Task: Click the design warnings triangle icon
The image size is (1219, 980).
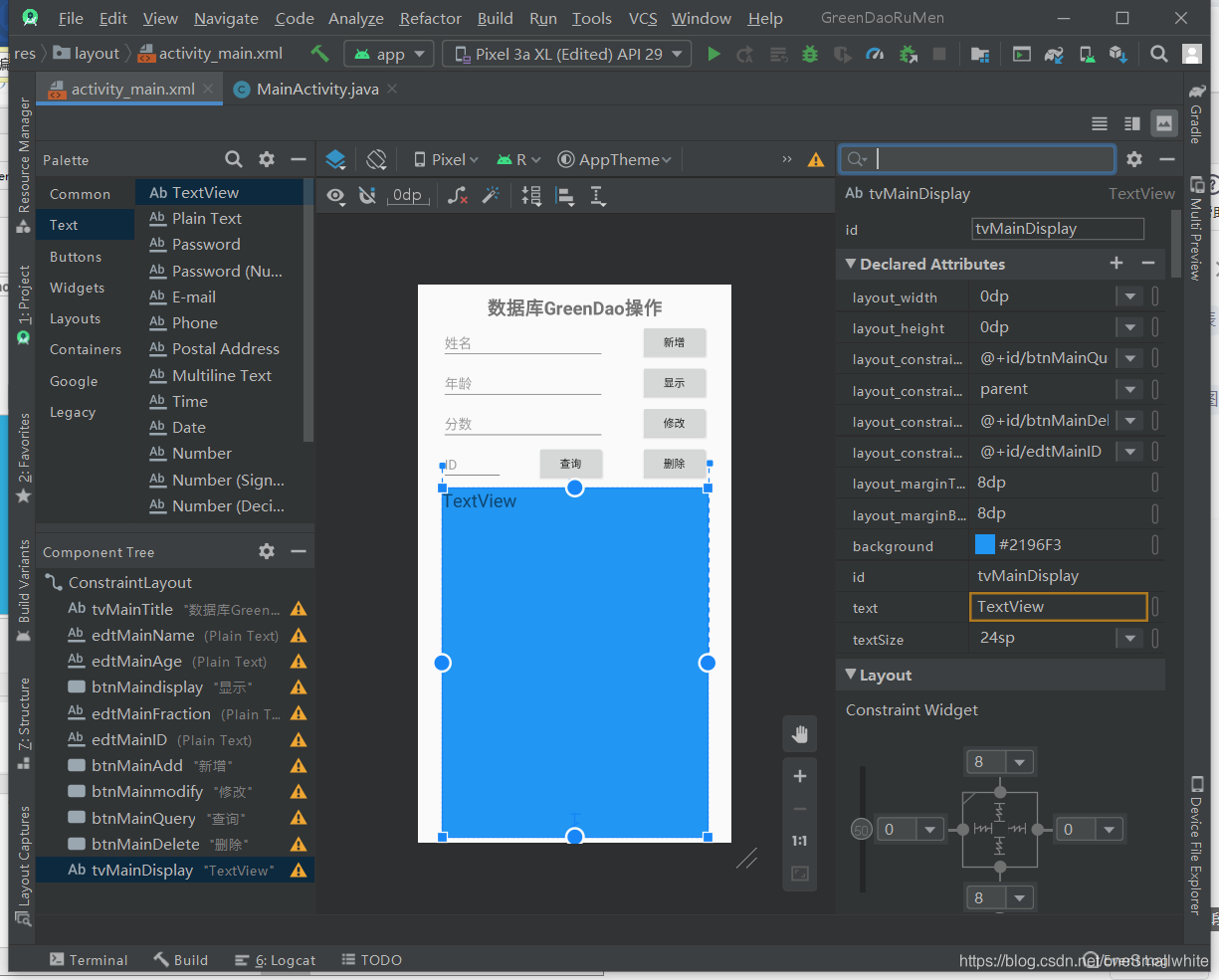Action: coord(816,159)
